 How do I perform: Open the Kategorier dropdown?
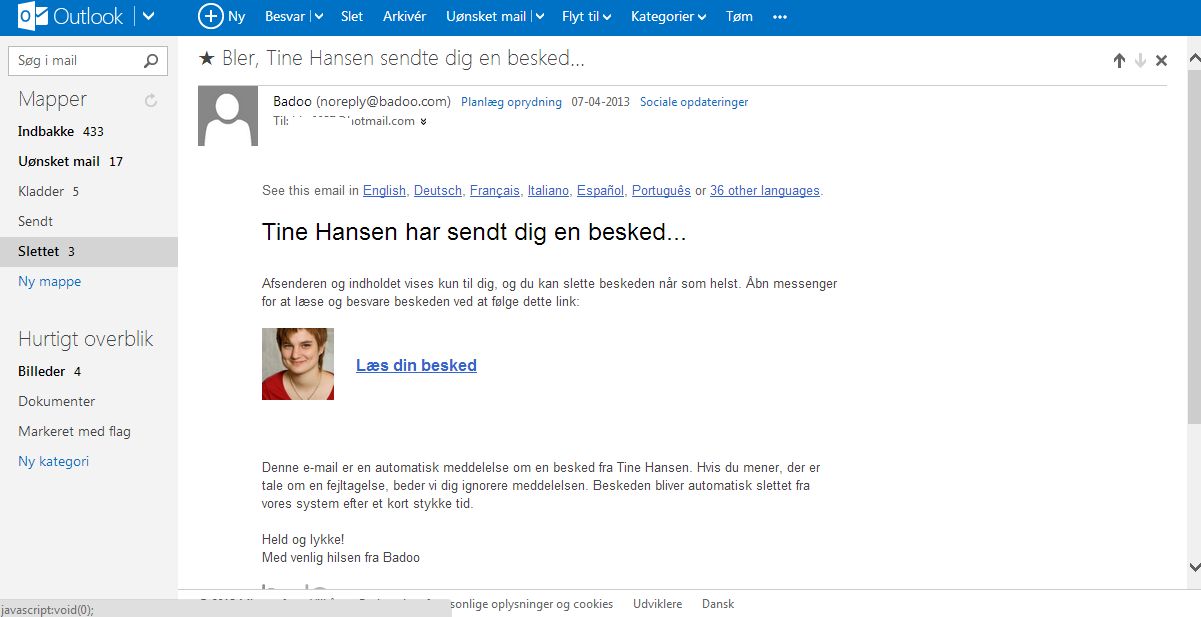[669, 16]
